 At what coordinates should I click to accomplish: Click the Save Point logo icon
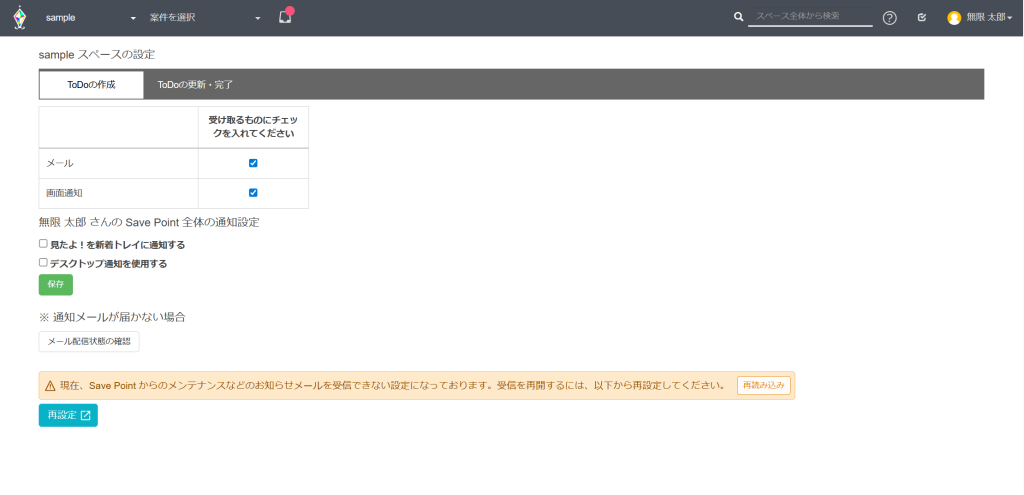(x=19, y=18)
